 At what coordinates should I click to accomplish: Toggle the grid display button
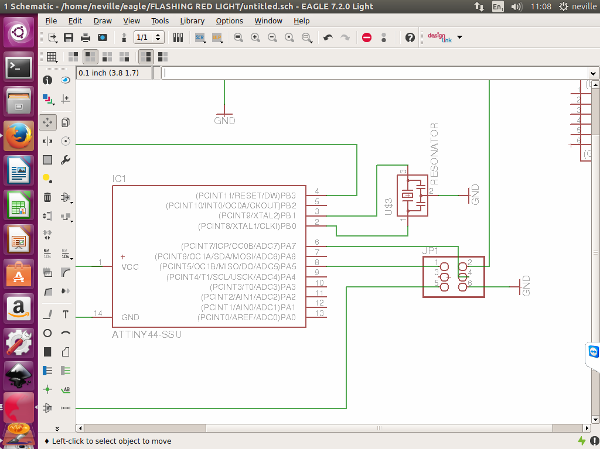pos(52,57)
